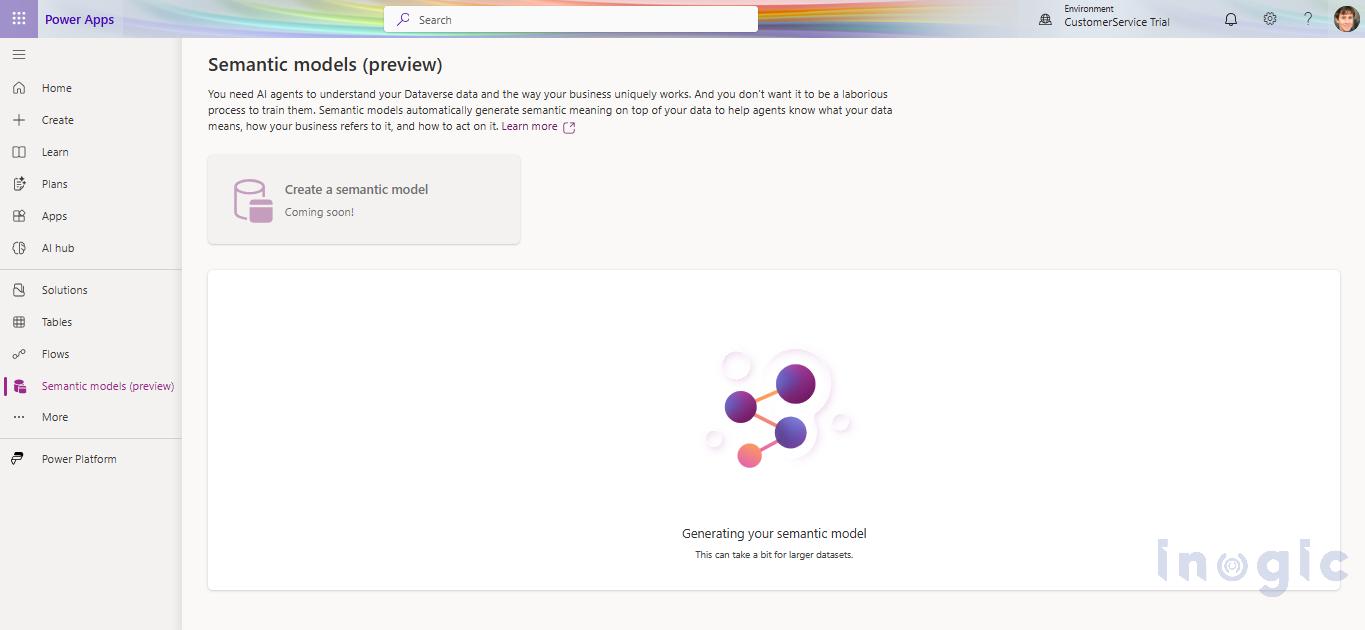The image size is (1365, 630).
Task: Click the Create plus icon
Action: point(19,120)
